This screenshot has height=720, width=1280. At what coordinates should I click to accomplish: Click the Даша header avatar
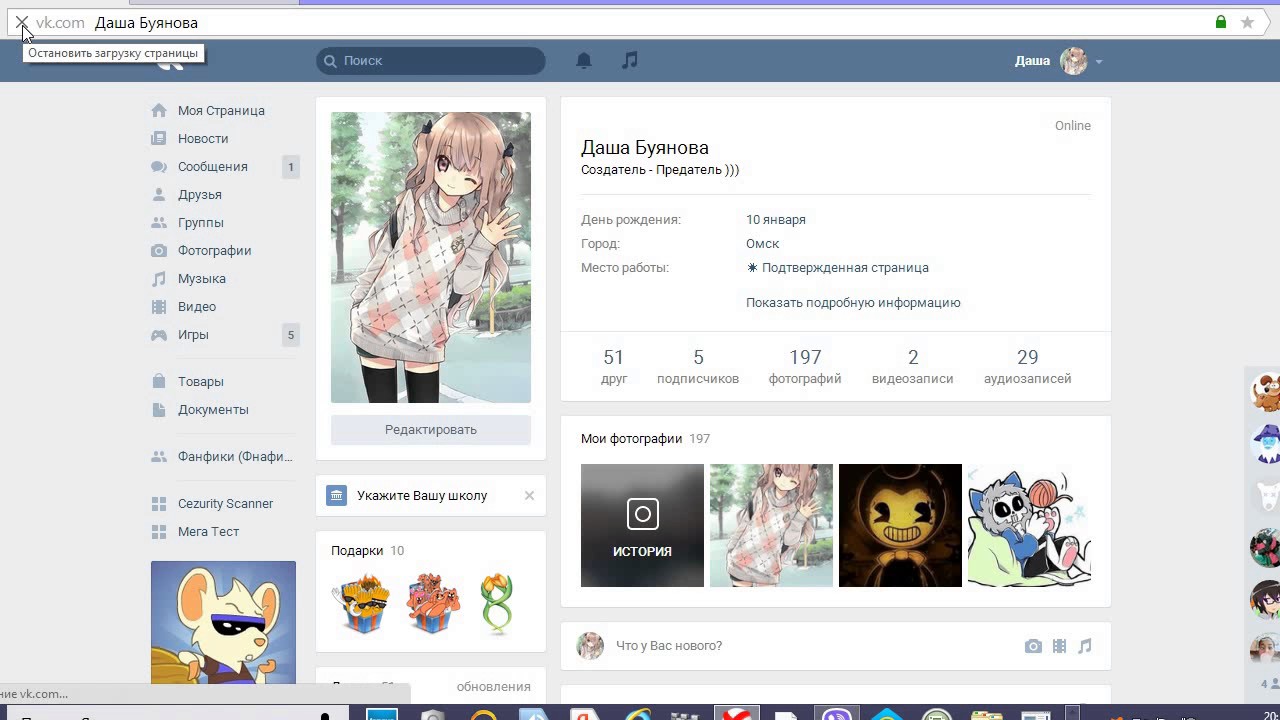click(x=1074, y=61)
